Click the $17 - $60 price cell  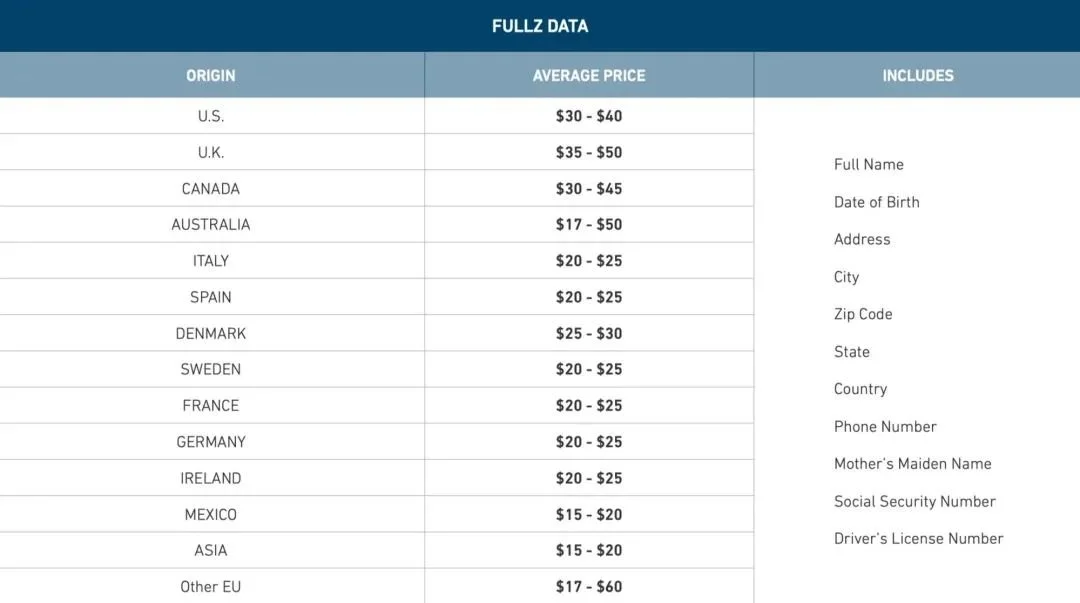[589, 586]
